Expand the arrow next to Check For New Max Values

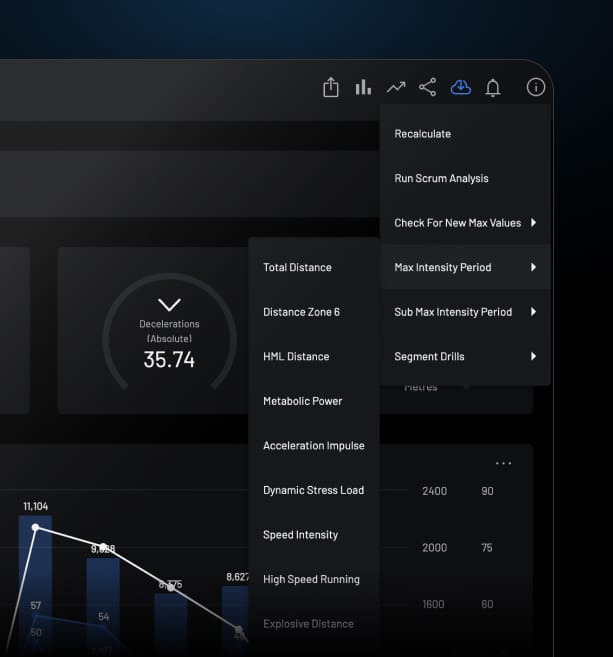[533, 222]
